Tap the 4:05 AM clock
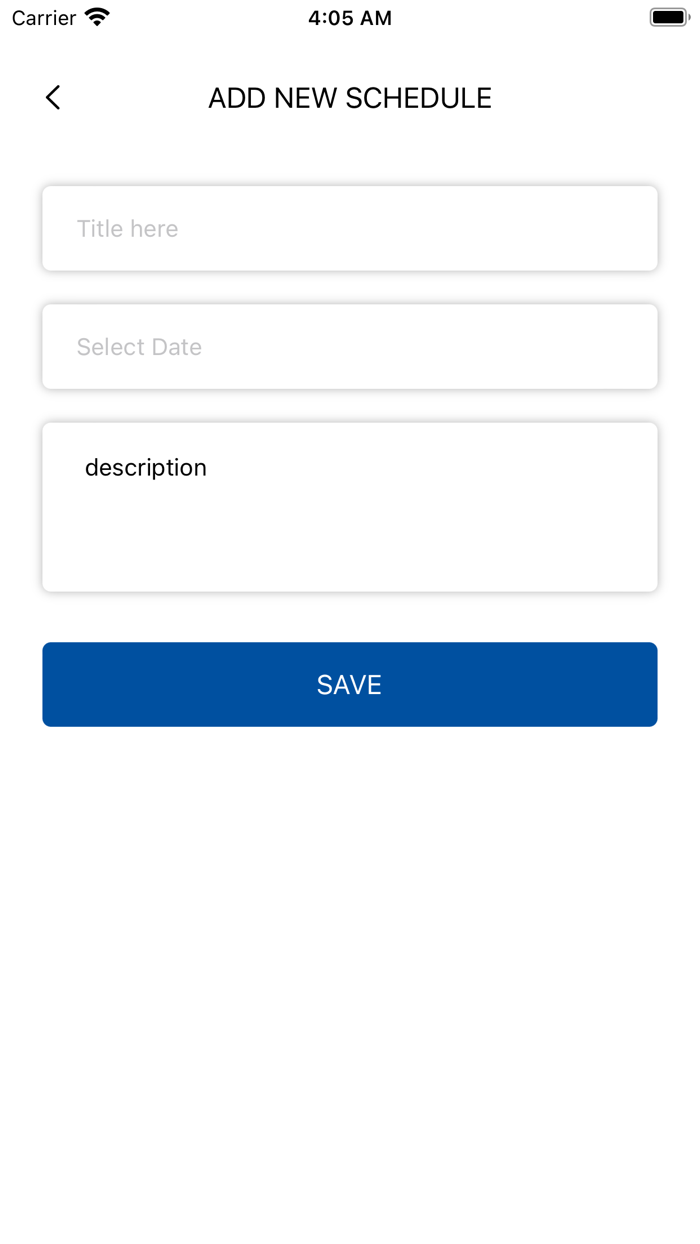Image resolution: width=700 pixels, height=1244 pixels. [x=350, y=18]
